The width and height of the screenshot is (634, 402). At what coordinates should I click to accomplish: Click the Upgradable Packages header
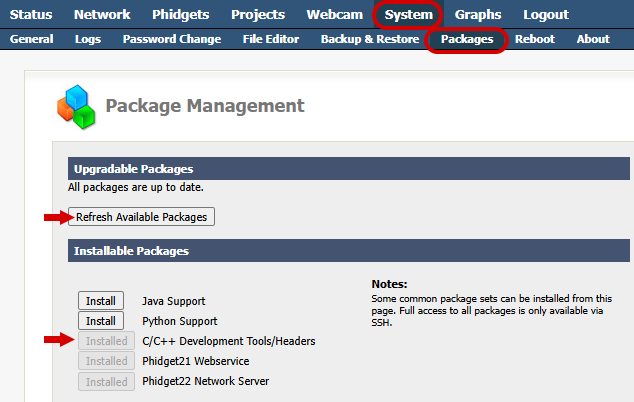349,169
